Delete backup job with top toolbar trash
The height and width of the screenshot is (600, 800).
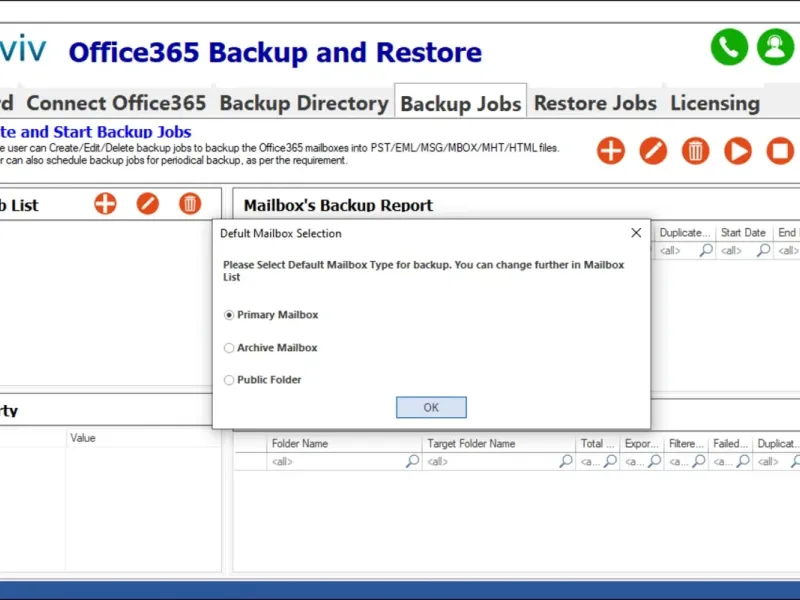pyautogui.click(x=695, y=151)
